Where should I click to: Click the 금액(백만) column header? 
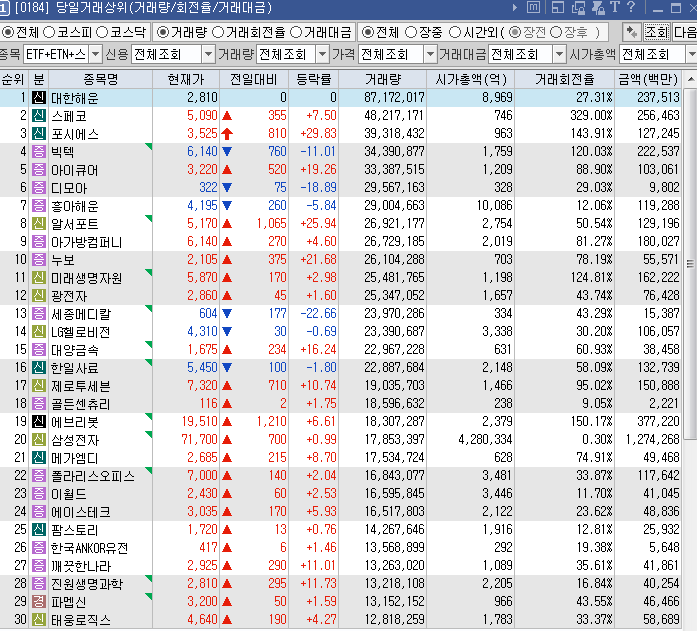click(x=648, y=80)
